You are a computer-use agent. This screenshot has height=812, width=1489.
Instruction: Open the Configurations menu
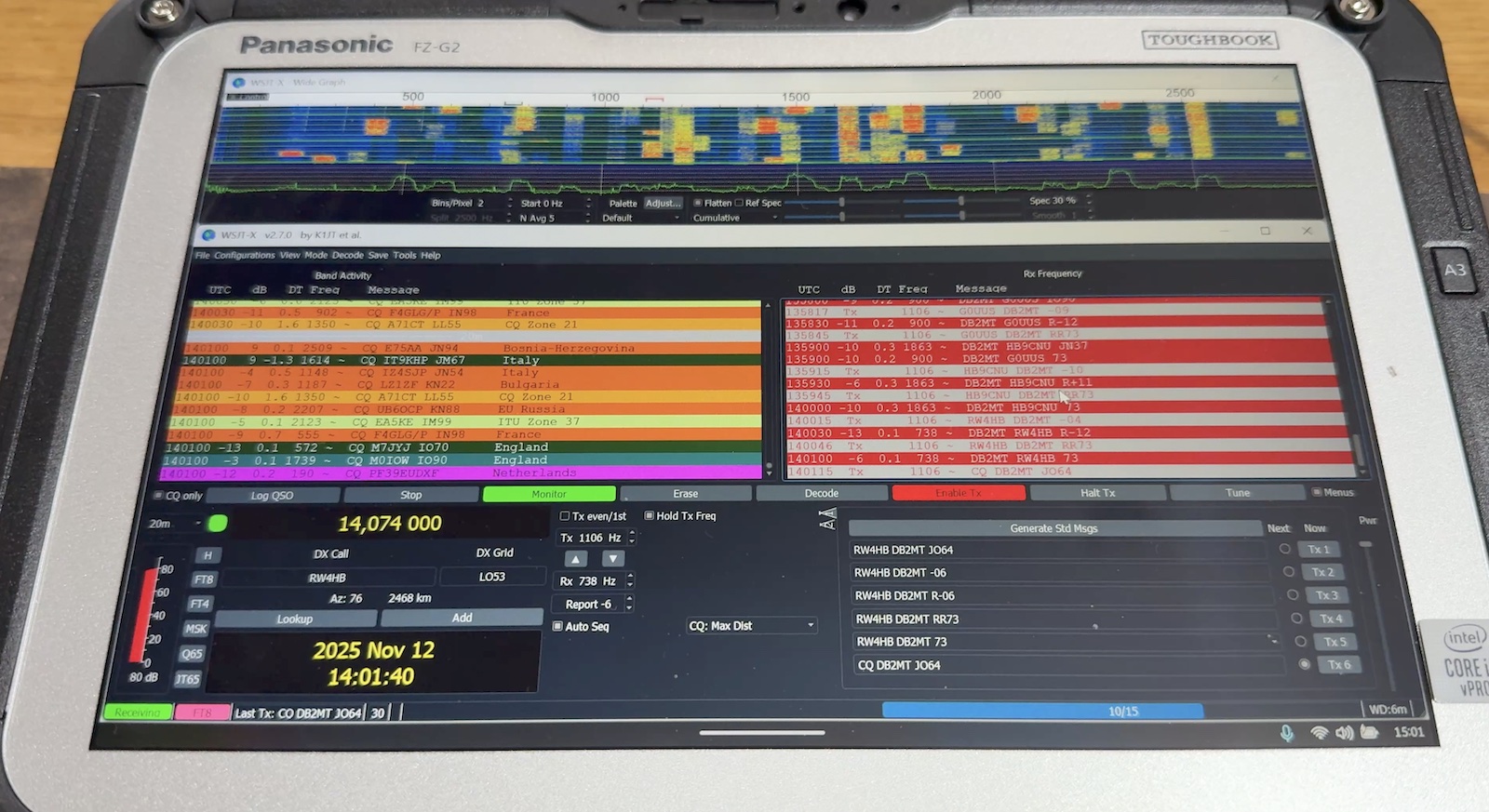(x=244, y=255)
